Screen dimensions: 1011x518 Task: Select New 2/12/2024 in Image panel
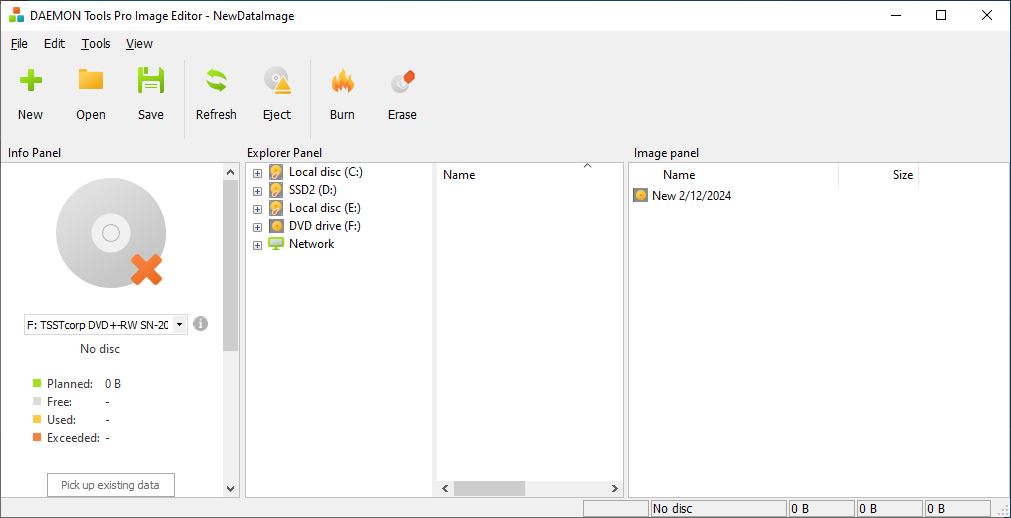[691, 195]
